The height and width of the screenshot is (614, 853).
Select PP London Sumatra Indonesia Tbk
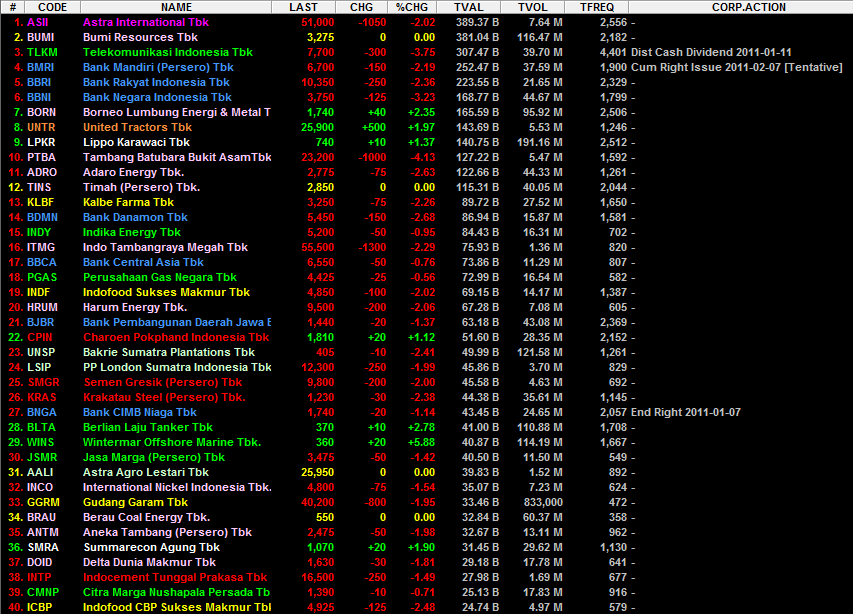click(x=177, y=367)
